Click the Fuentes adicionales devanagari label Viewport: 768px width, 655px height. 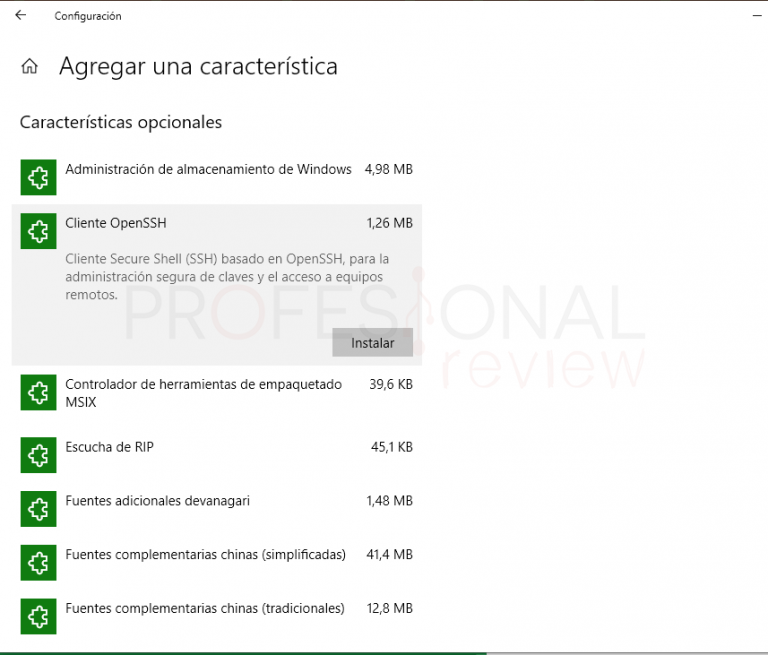[x=157, y=501]
